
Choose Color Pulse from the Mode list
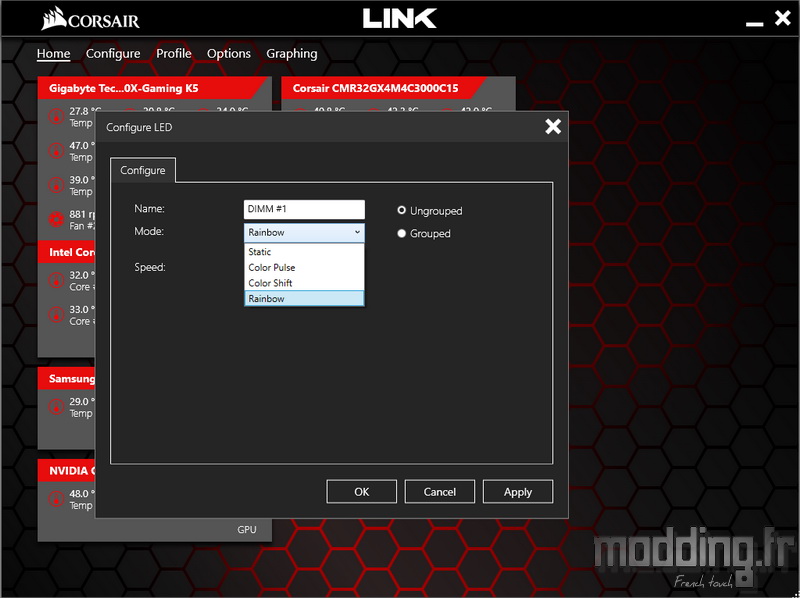click(x=304, y=267)
